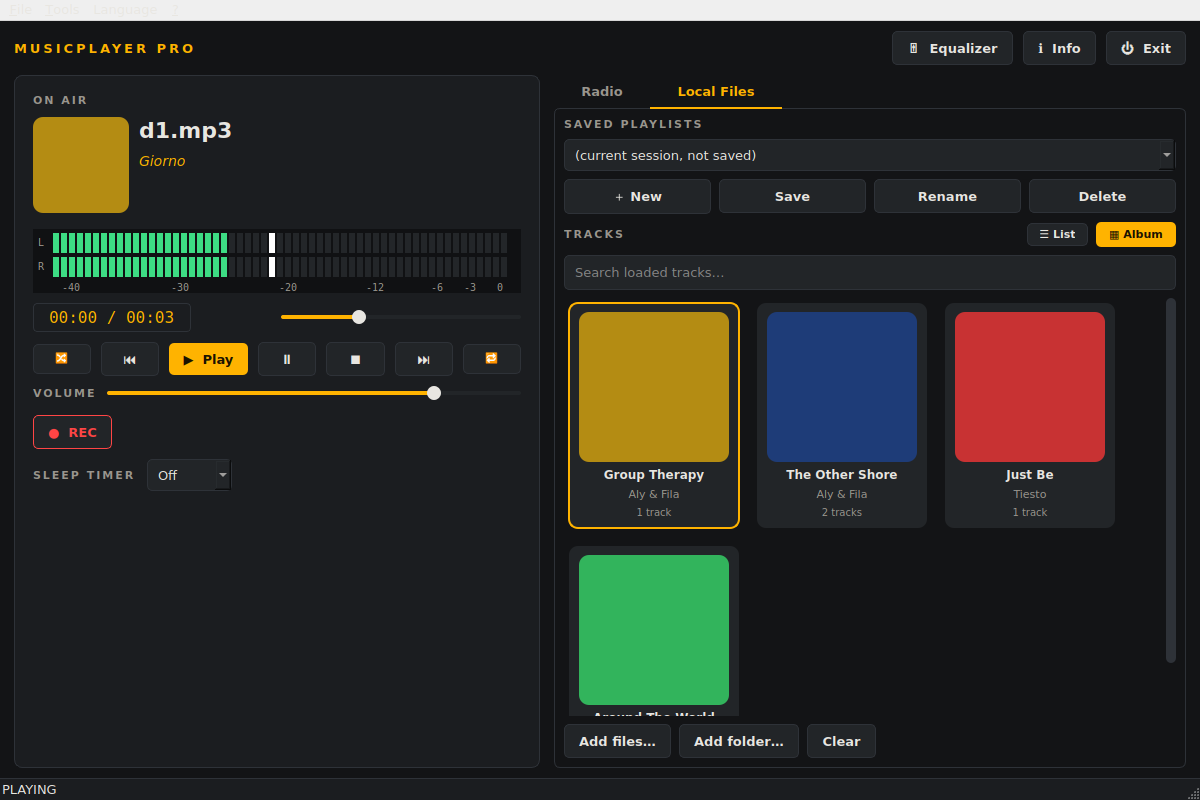
Task: Open the Info dialog
Action: tap(1059, 48)
